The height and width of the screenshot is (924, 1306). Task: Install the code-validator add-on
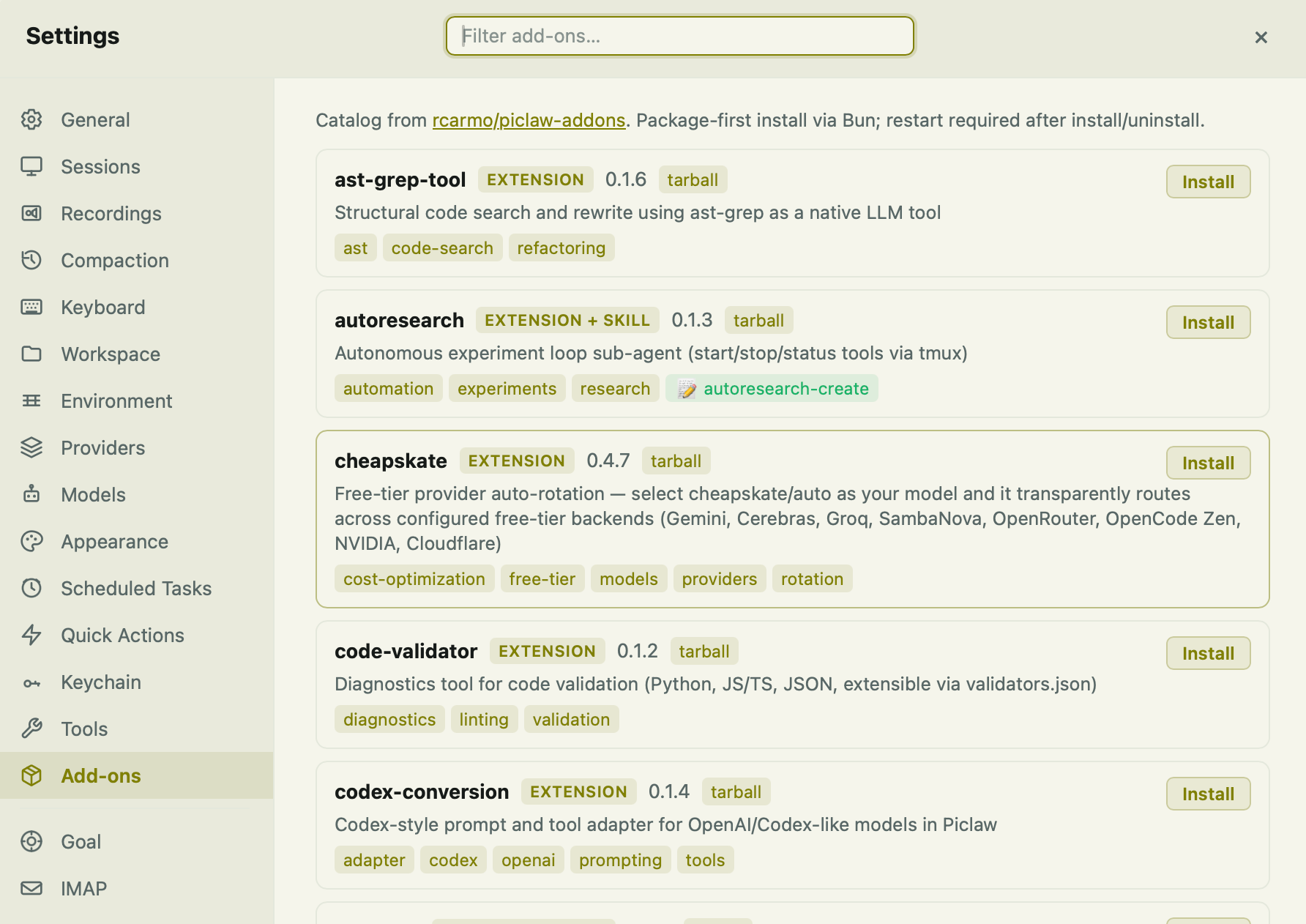click(1208, 653)
